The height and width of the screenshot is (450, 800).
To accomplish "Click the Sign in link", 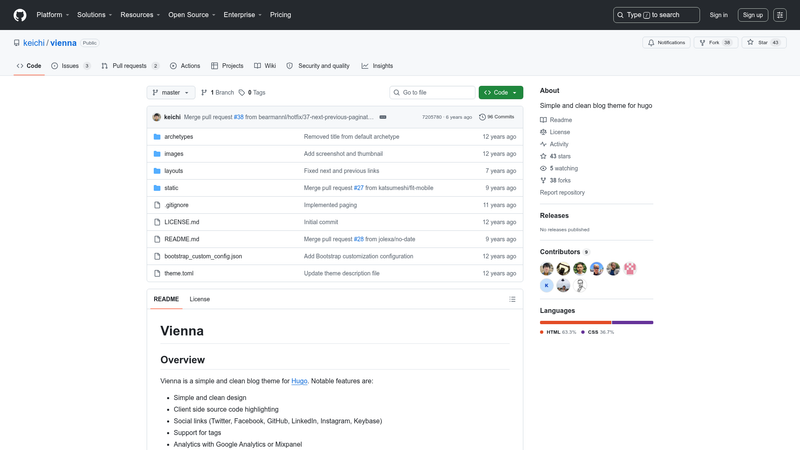I will click(x=718, y=15).
